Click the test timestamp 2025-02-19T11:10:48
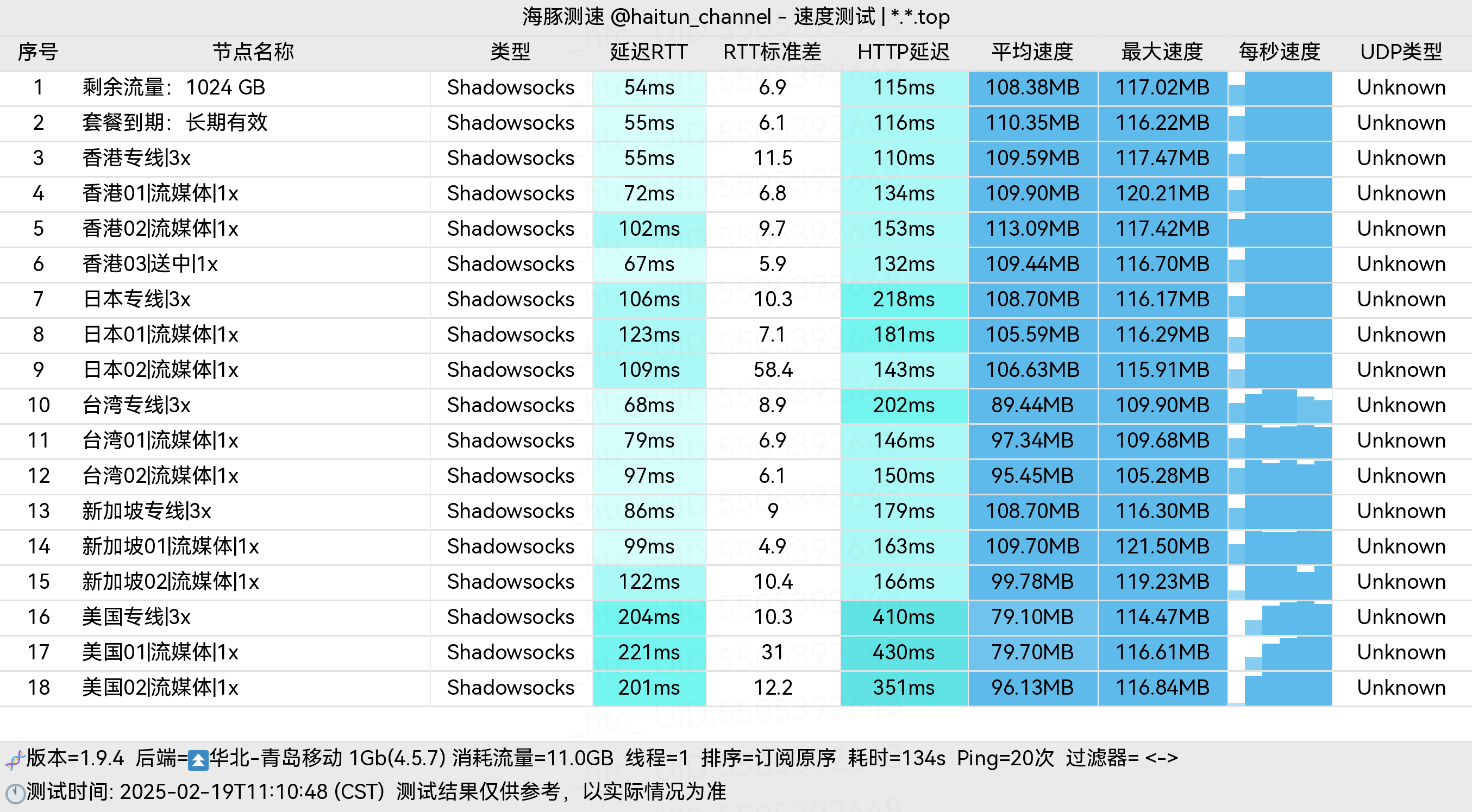1472x812 pixels. pyautogui.click(x=224, y=792)
